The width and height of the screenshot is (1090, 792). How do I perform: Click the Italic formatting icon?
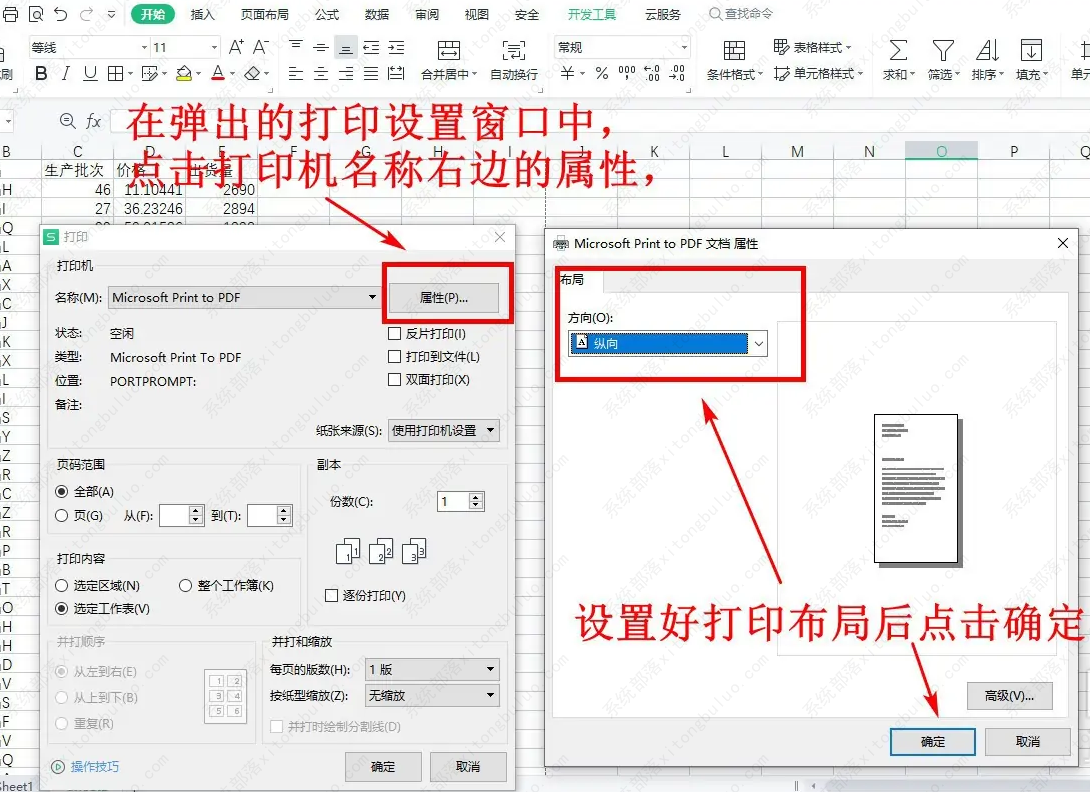tap(66, 73)
